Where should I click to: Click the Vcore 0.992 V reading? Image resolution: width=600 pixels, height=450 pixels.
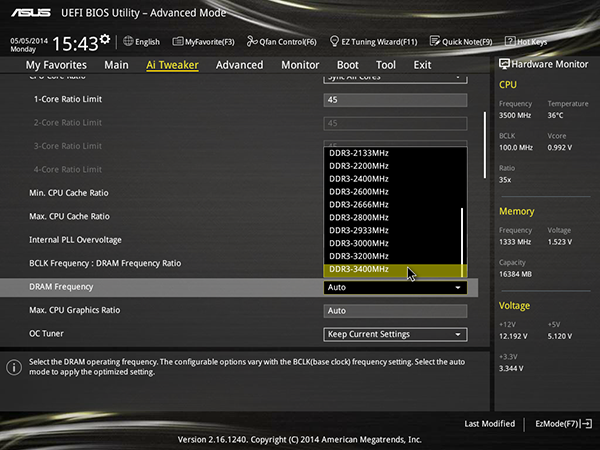pos(560,147)
